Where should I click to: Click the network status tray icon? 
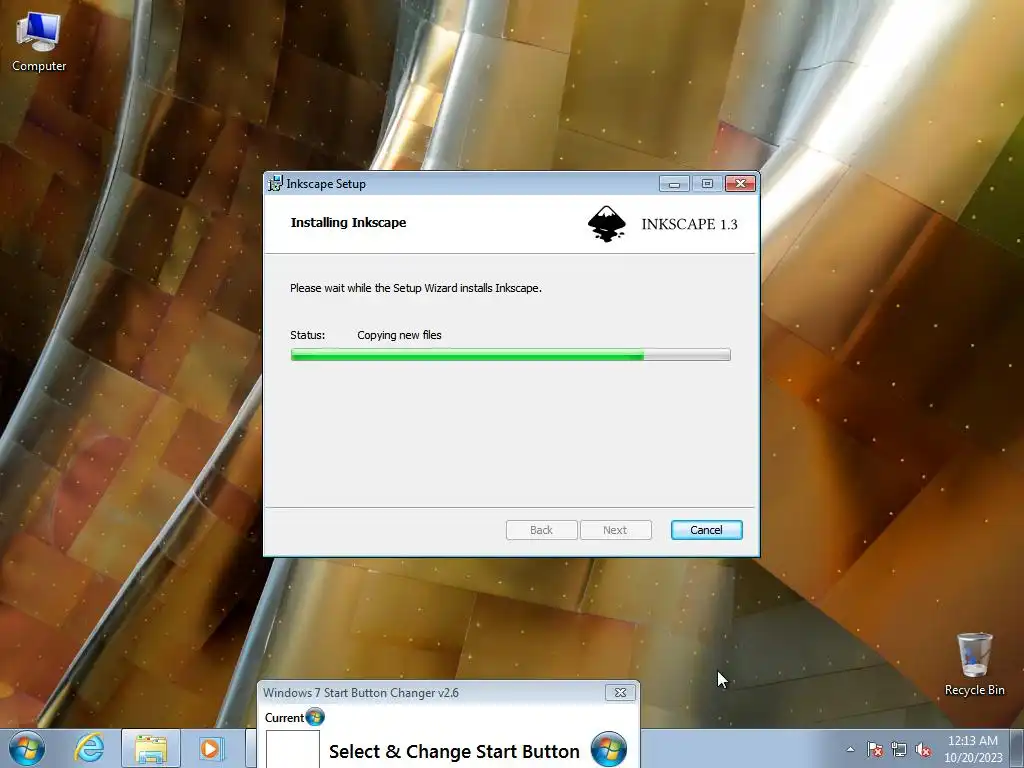(x=899, y=749)
